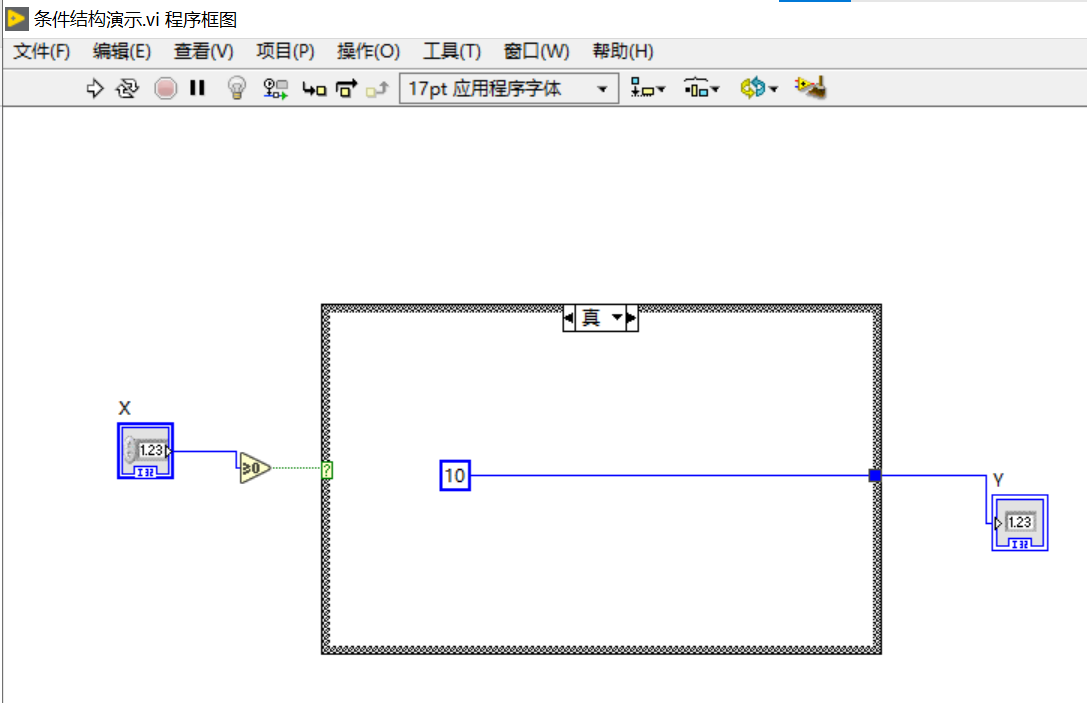Open the Reorder dropdown

758,89
